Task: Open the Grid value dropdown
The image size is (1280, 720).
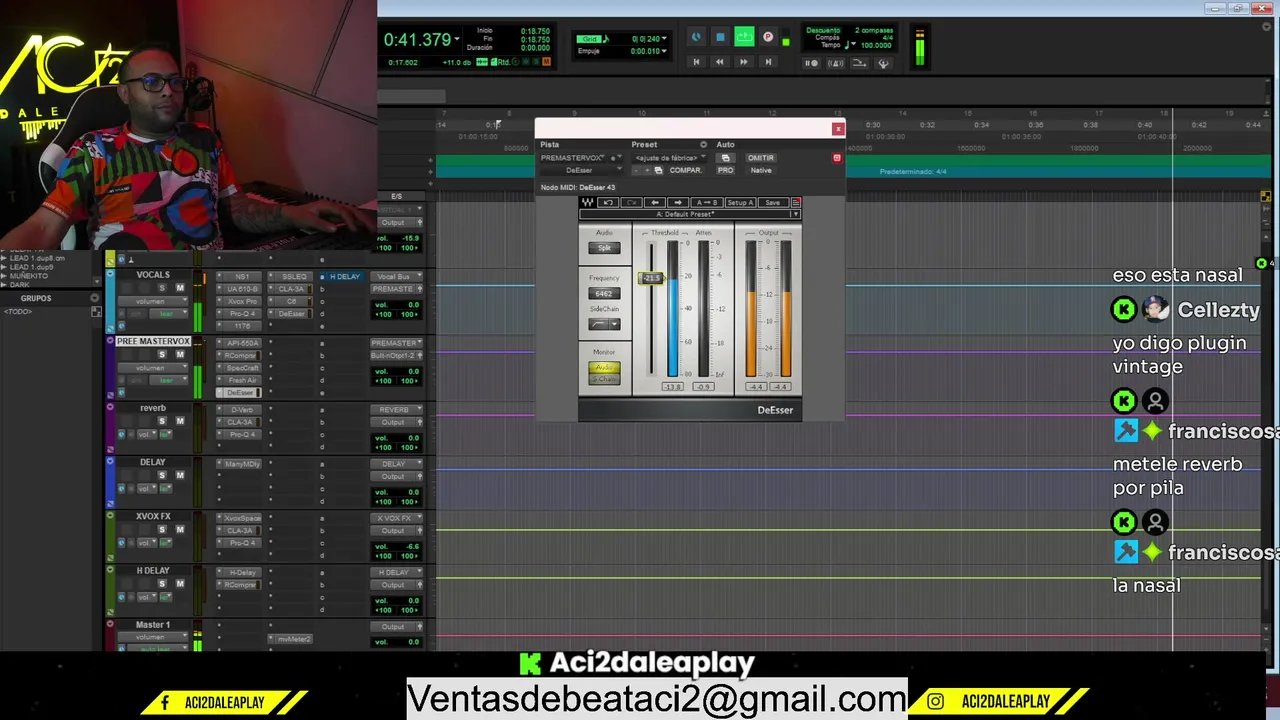Action: point(664,39)
